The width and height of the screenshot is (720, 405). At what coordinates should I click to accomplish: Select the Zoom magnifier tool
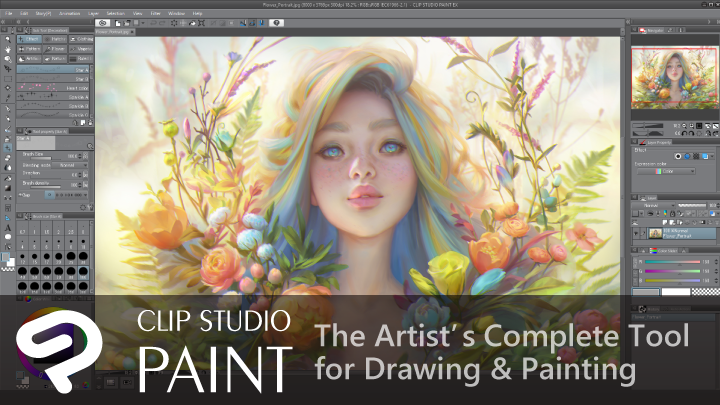tap(7, 40)
